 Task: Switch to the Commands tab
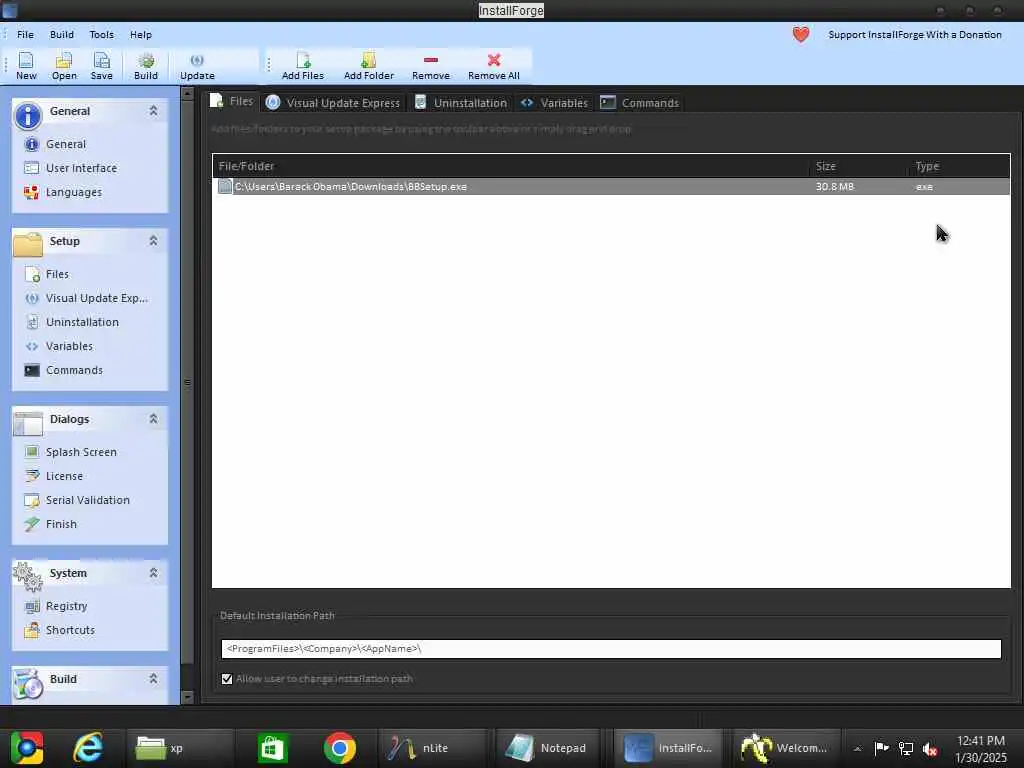point(640,103)
